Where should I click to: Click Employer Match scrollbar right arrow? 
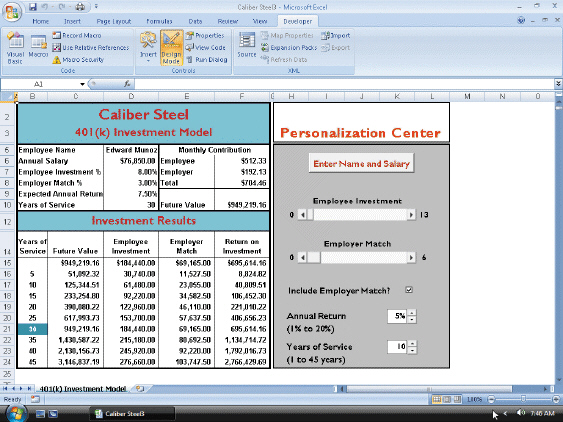pyautogui.click(x=411, y=258)
